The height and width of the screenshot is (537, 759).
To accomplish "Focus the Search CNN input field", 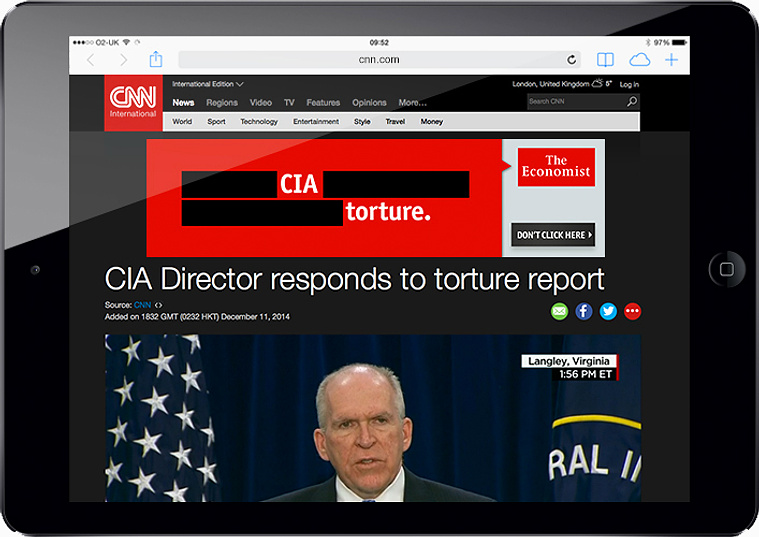I will (576, 101).
